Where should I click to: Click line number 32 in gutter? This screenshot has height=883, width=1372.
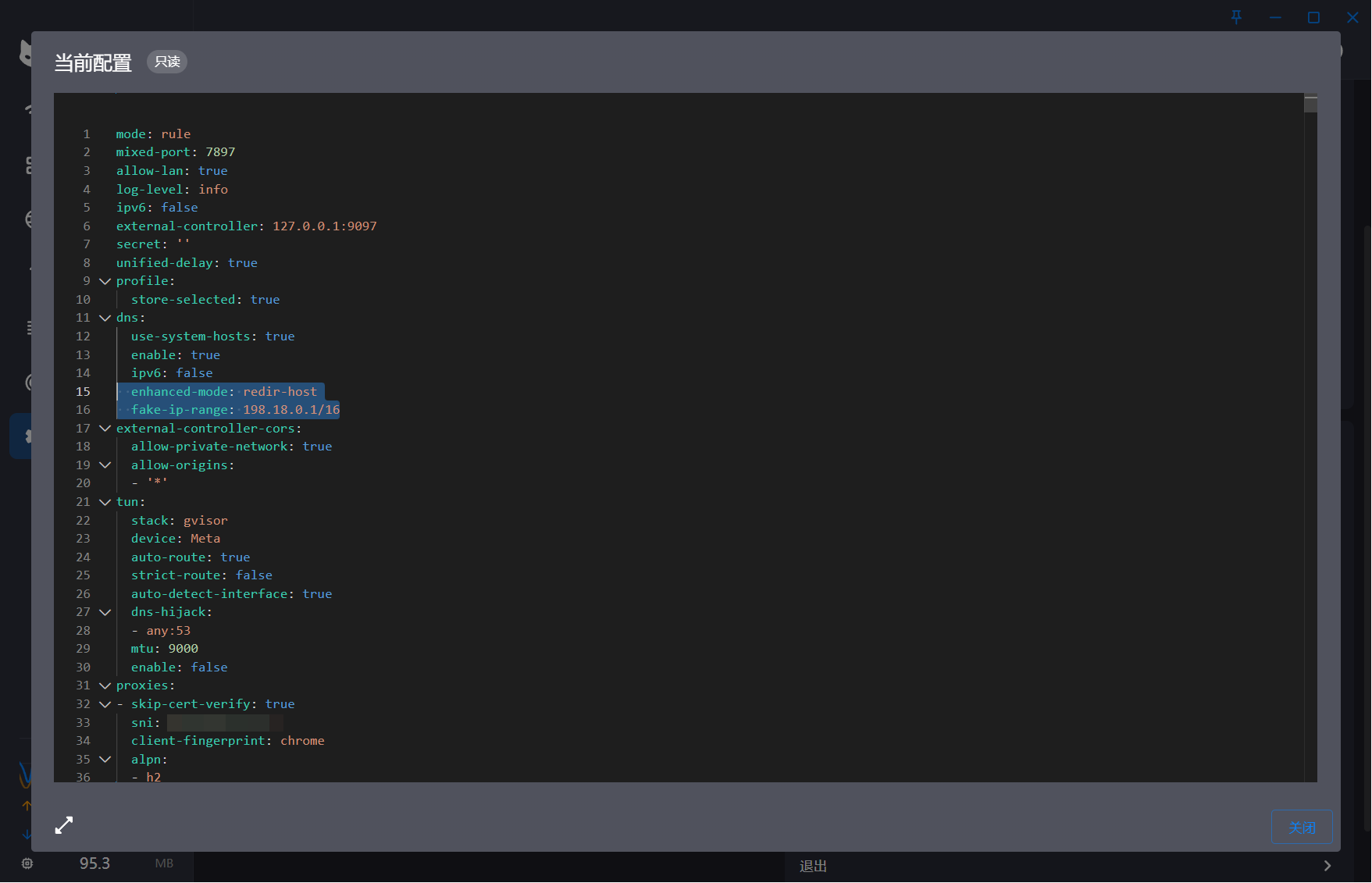(83, 704)
